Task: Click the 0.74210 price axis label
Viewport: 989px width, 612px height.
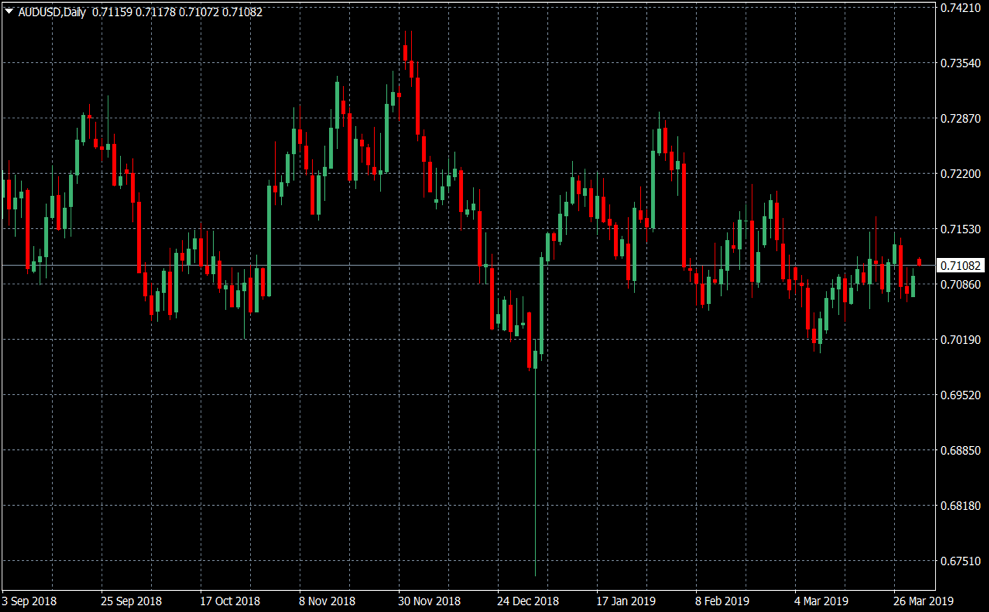Action: 961,8
